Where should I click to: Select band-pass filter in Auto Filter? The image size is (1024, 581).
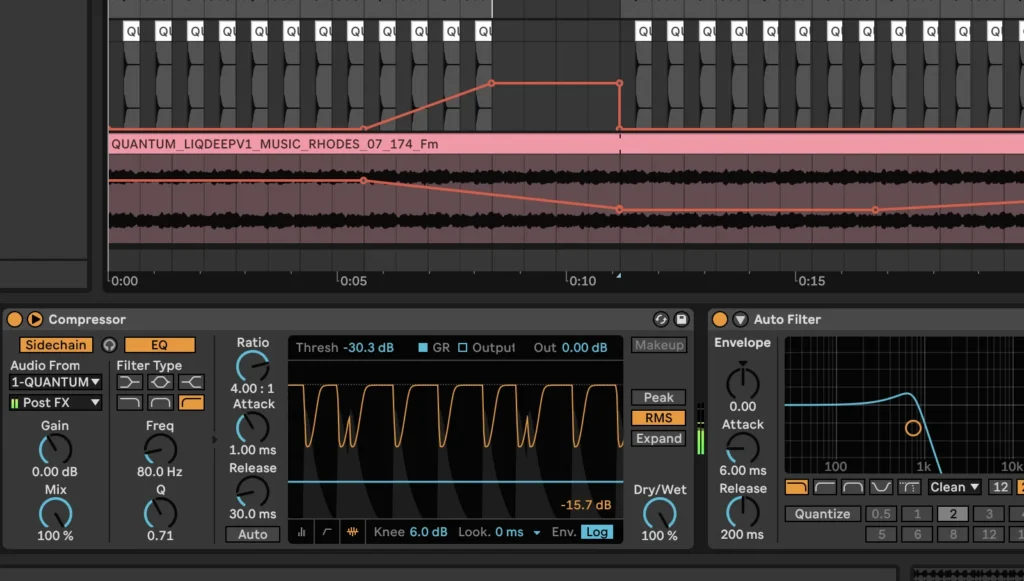[x=853, y=487]
